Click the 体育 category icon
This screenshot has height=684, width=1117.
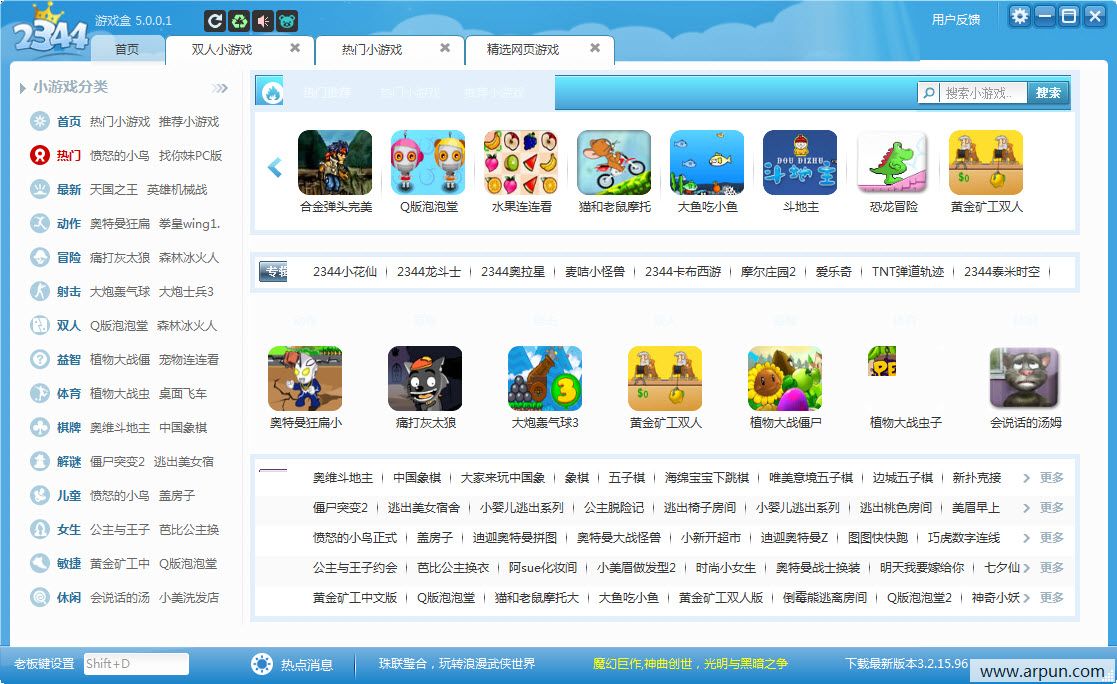(x=40, y=393)
